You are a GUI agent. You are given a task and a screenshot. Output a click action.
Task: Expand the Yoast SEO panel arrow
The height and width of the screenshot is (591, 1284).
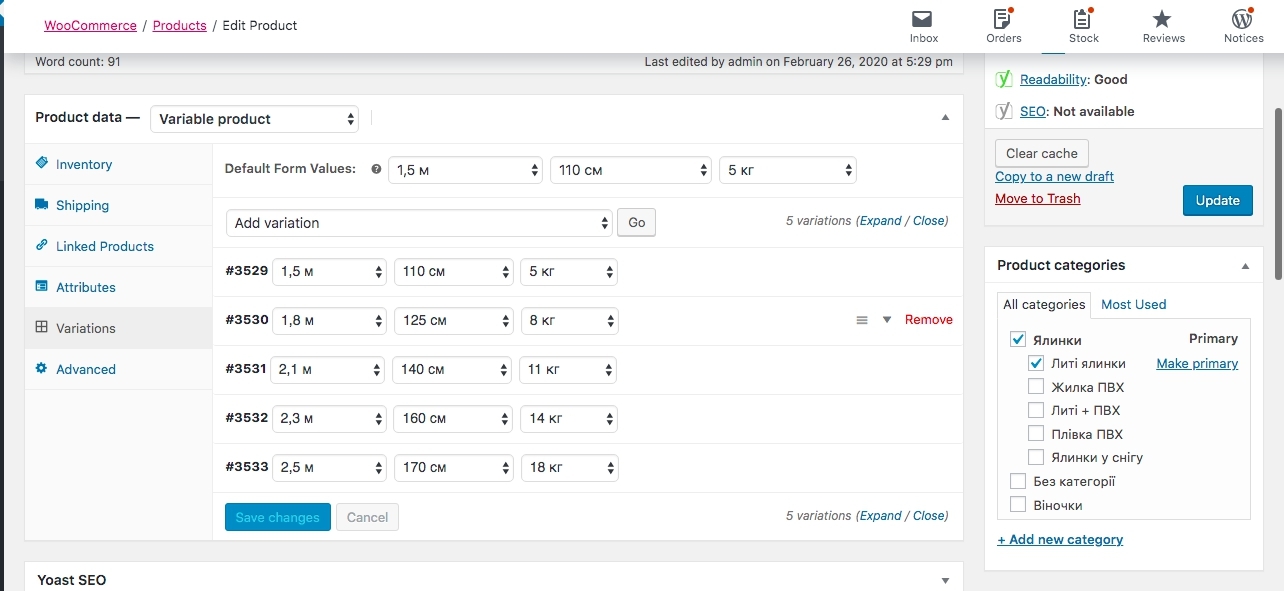tap(945, 580)
